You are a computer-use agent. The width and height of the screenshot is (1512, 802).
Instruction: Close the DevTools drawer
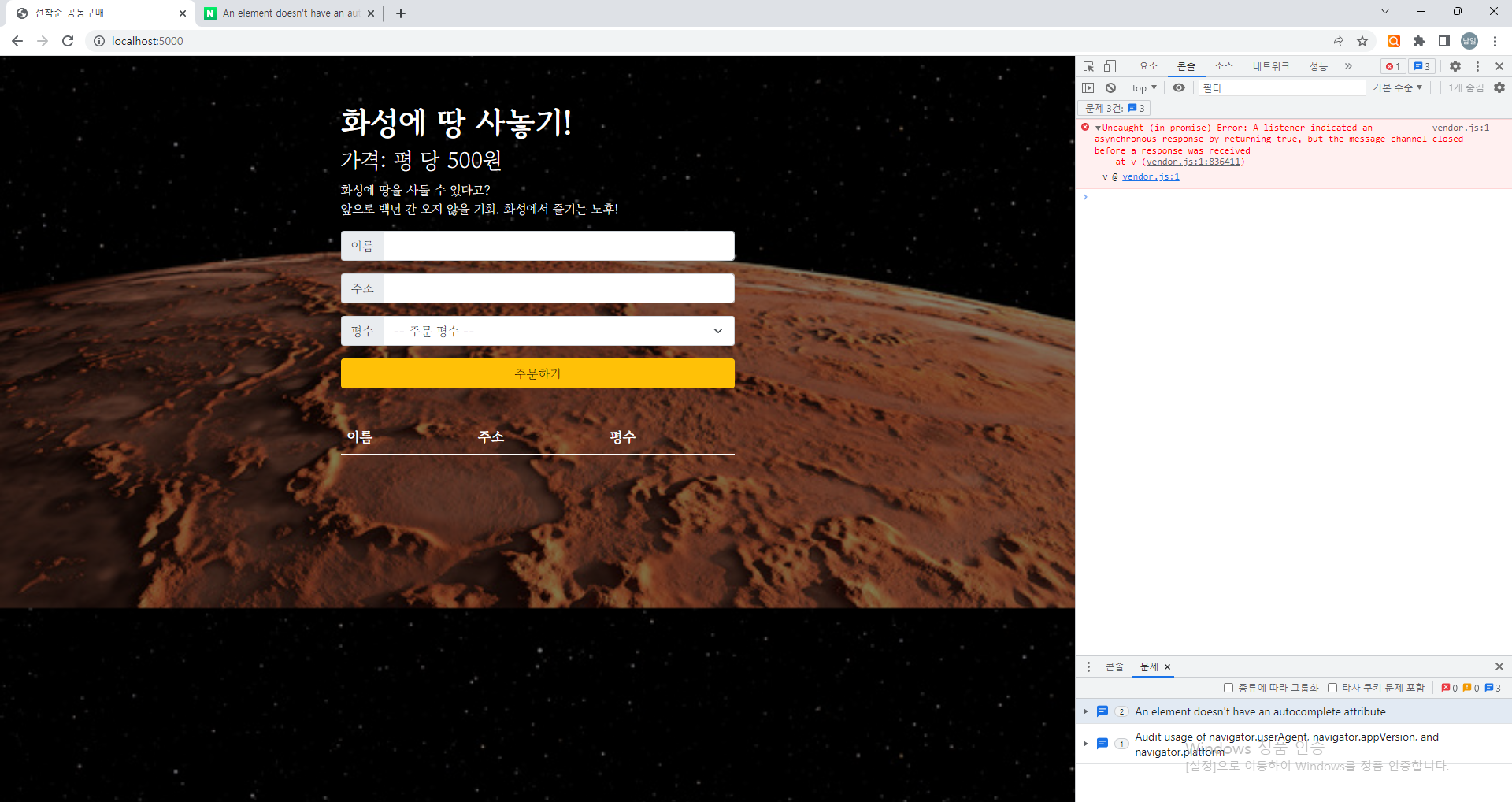1499,666
